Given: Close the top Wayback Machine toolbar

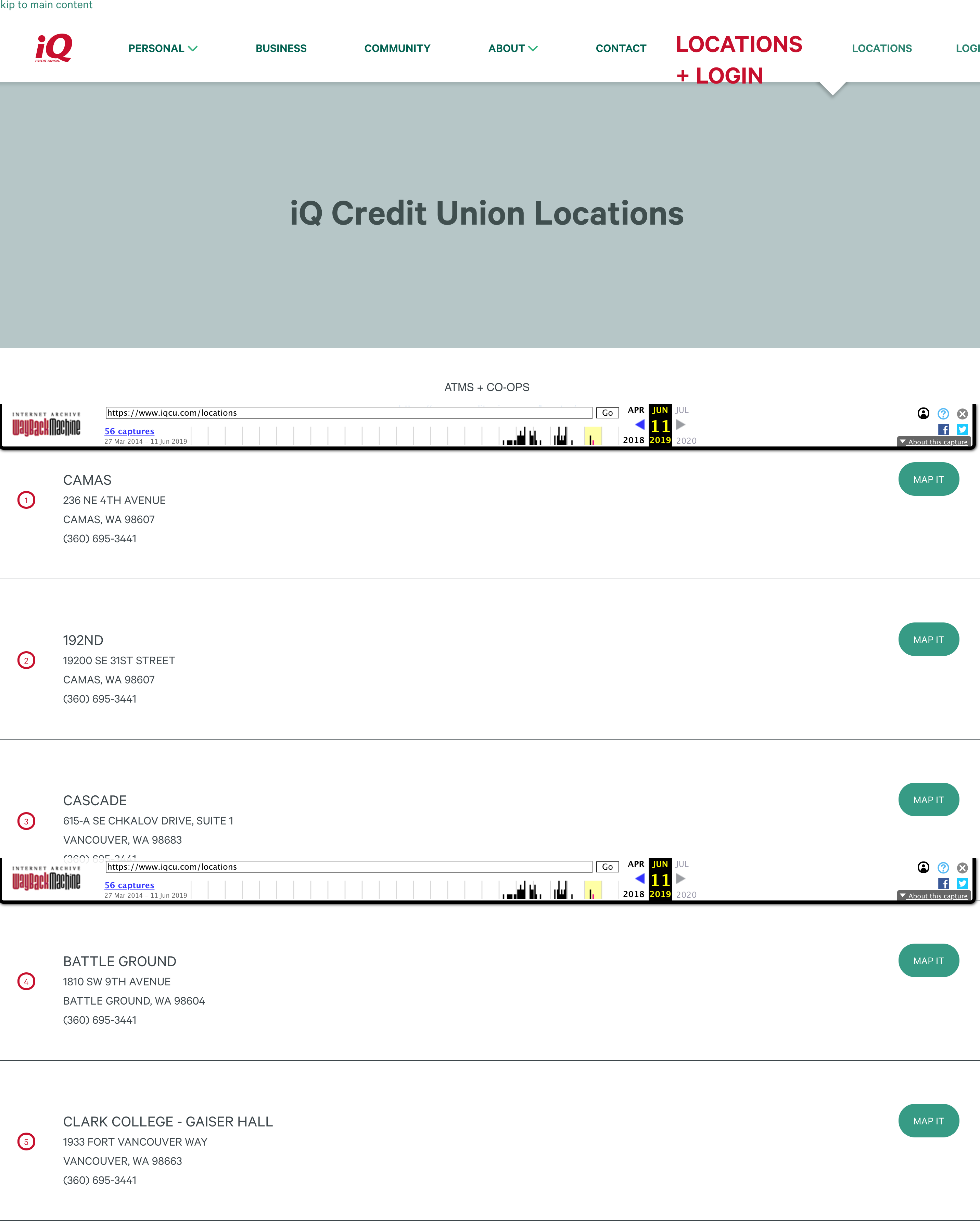Looking at the screenshot, I should point(963,414).
